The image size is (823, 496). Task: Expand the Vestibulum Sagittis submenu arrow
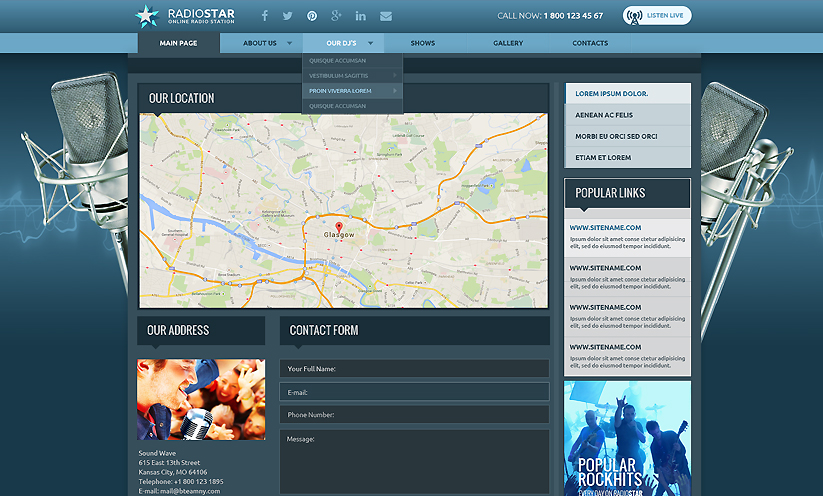[x=396, y=75]
